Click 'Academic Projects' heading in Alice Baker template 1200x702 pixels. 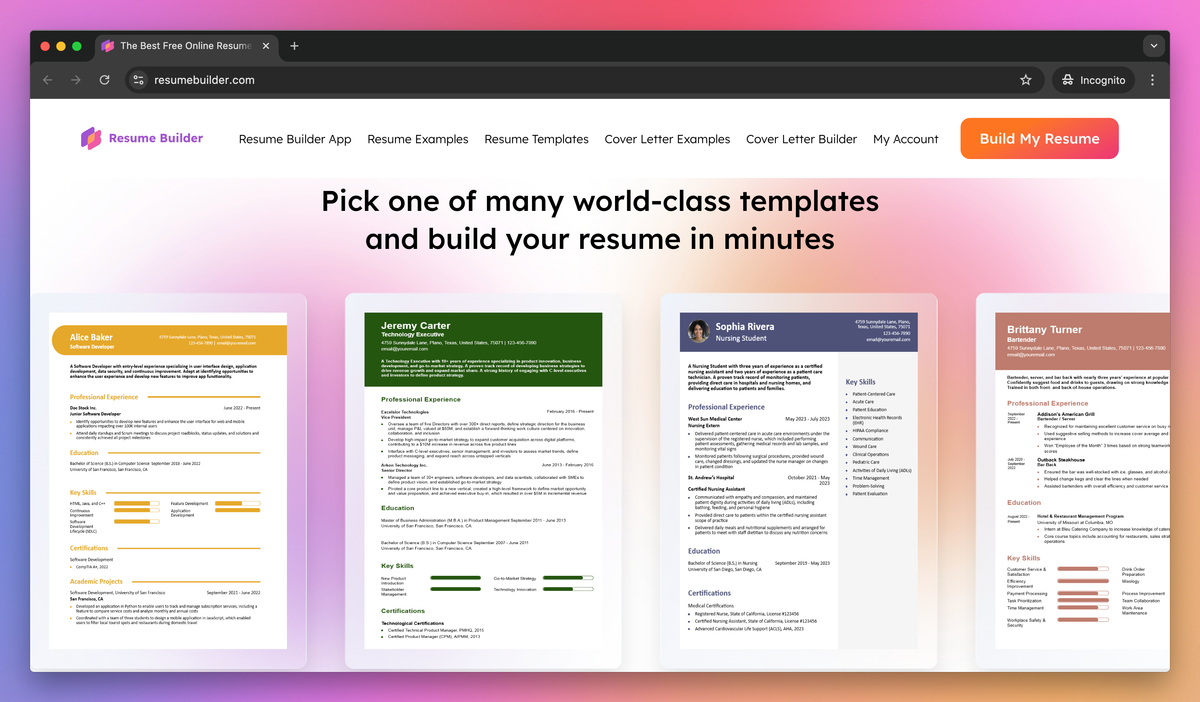[96, 581]
